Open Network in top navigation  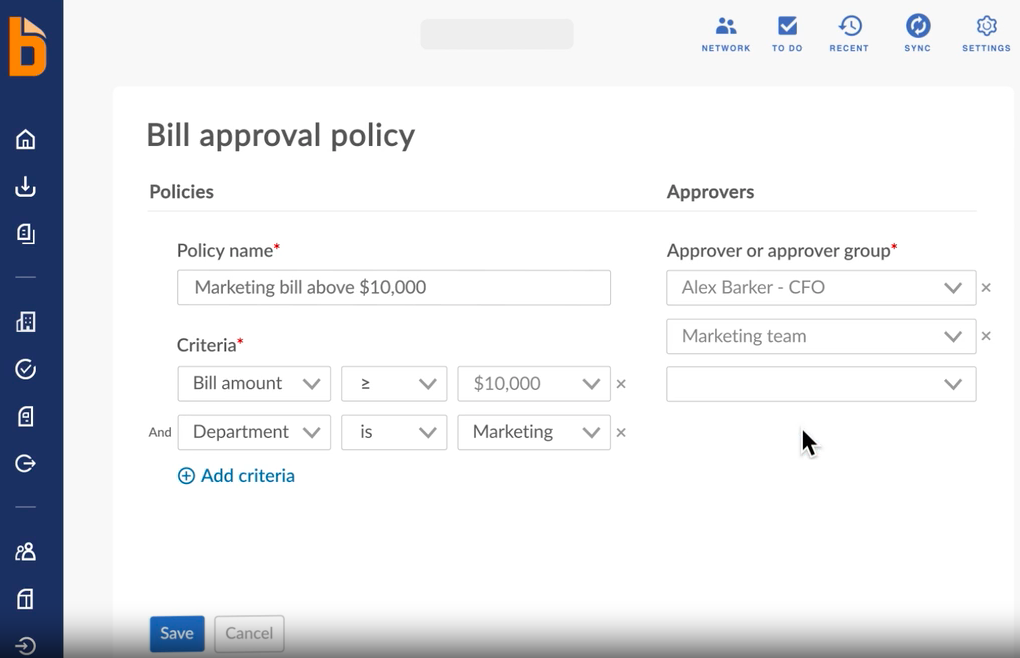725,34
